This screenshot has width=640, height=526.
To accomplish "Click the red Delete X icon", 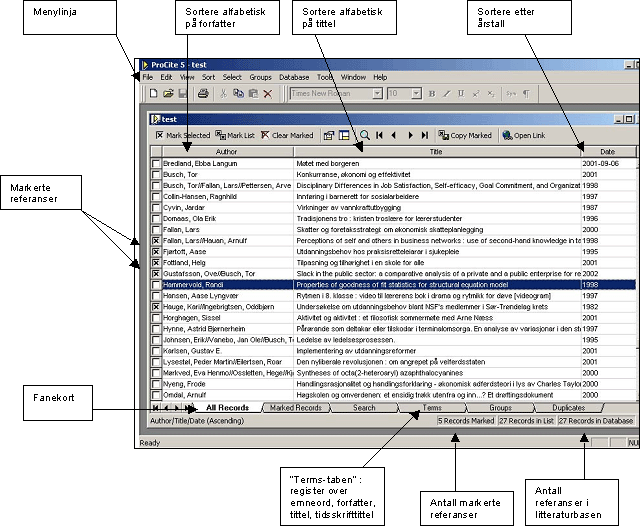I will 268,94.
